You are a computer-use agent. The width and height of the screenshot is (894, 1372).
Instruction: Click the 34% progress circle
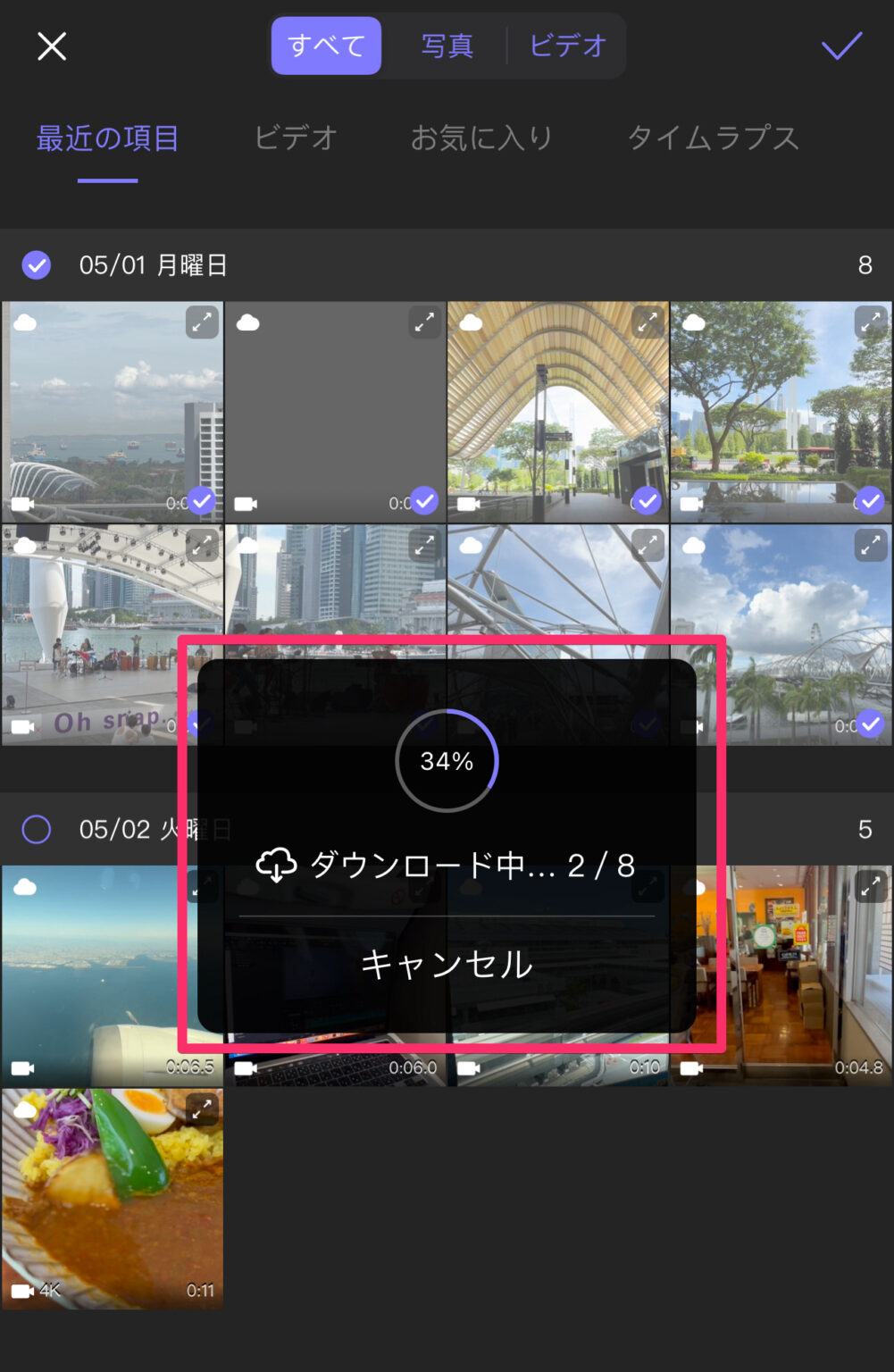445,761
